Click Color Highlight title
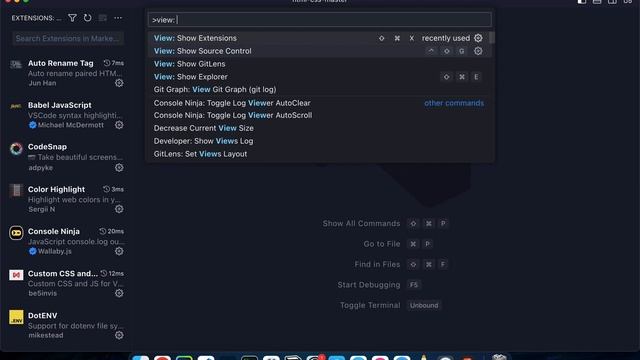Screen dimensions: 640x360 tap(56, 189)
